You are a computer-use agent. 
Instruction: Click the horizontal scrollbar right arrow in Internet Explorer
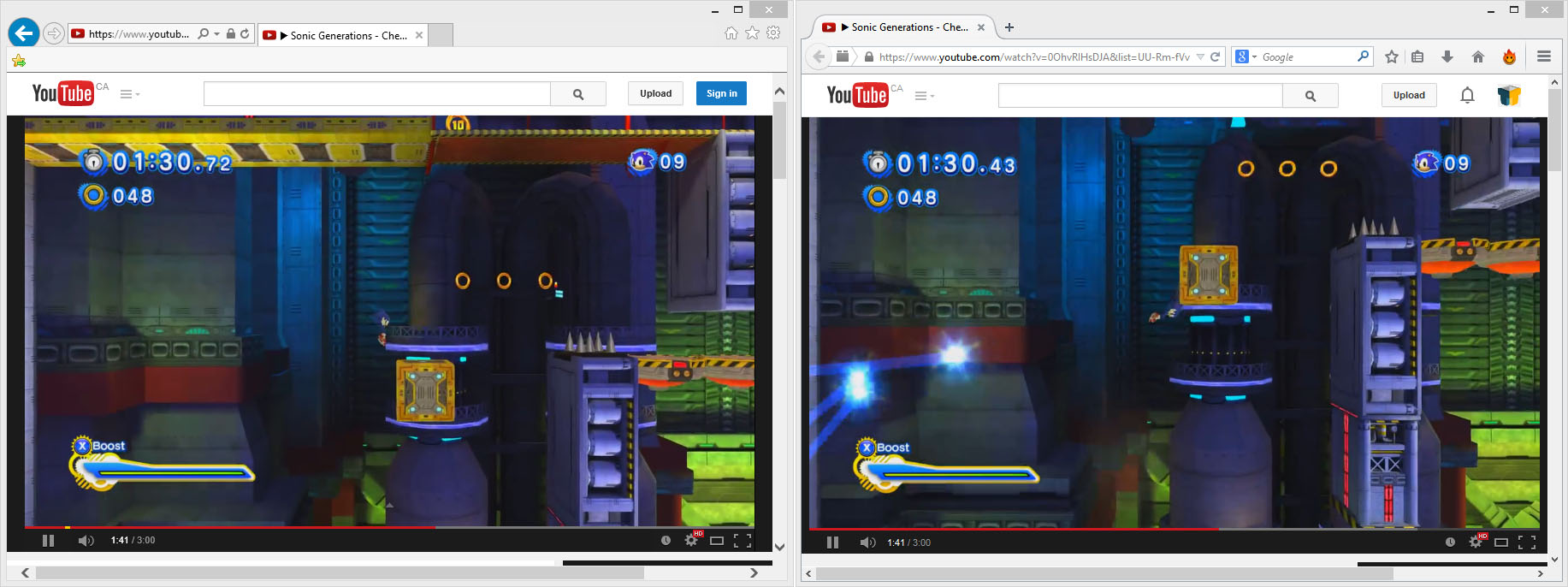pos(754,573)
